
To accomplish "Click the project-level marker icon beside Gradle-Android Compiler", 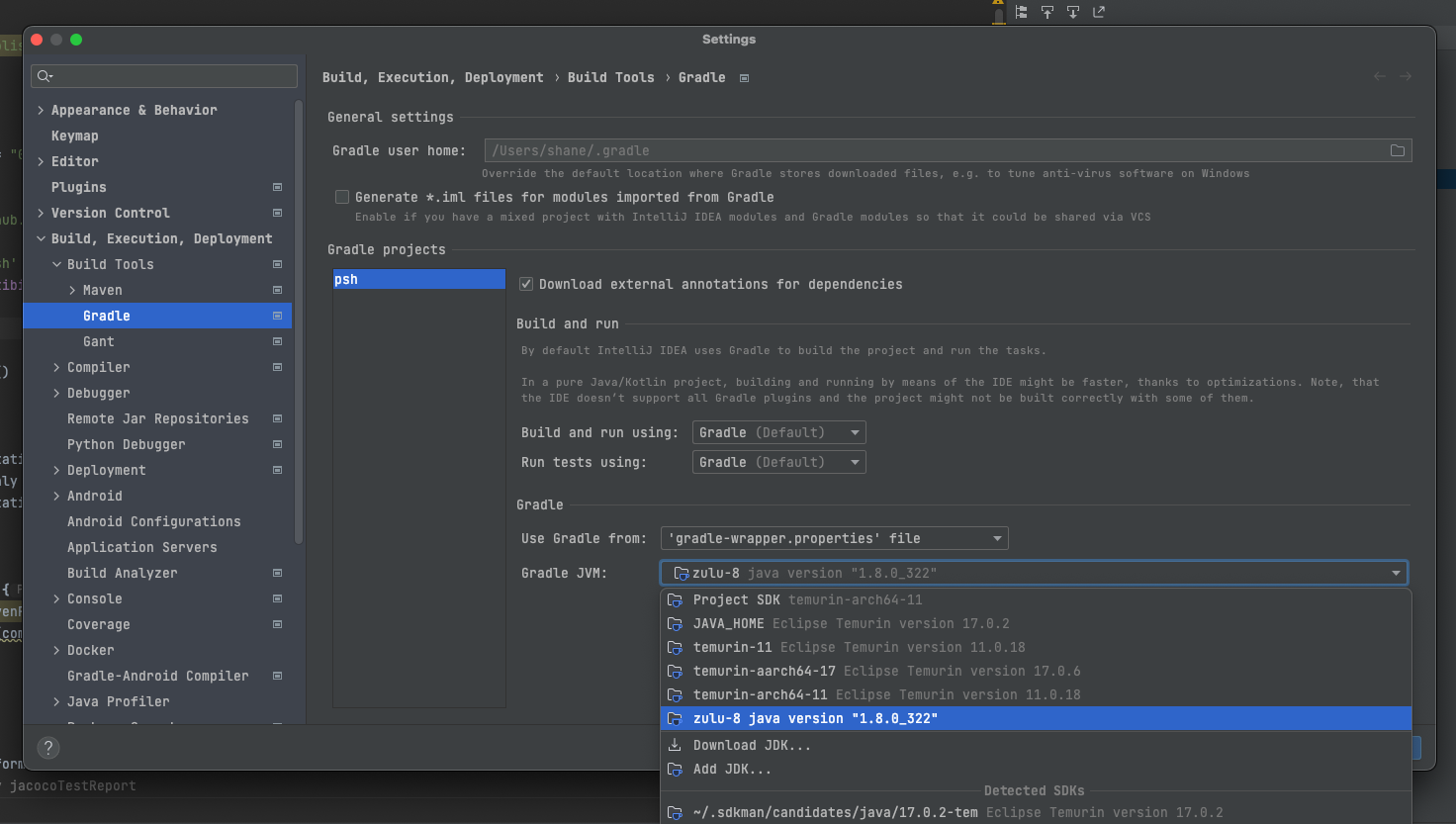I will pos(277,676).
